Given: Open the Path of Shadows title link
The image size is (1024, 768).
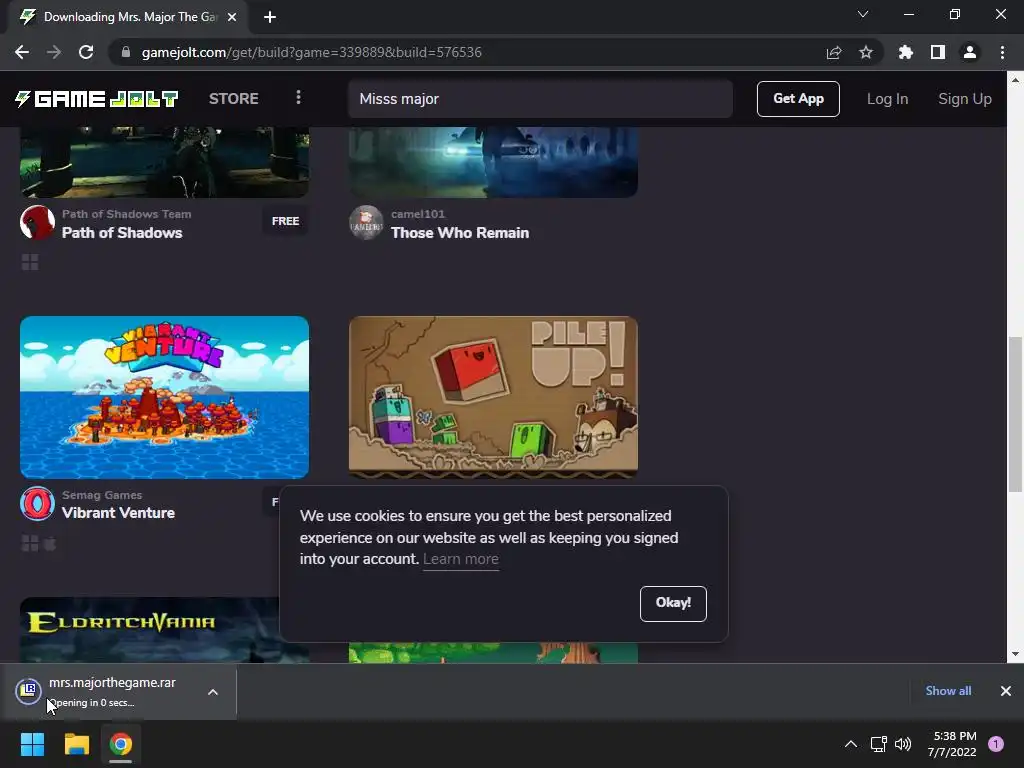Looking at the screenshot, I should (x=122, y=233).
